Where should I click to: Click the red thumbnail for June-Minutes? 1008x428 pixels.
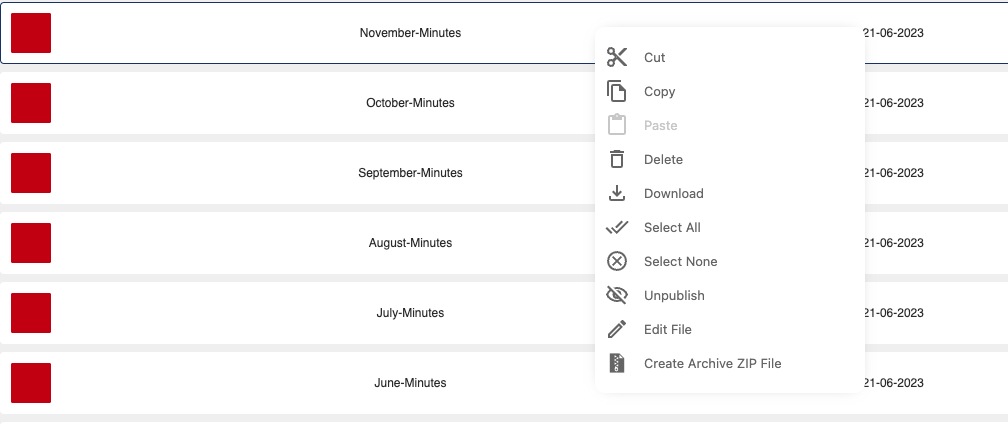click(31, 383)
